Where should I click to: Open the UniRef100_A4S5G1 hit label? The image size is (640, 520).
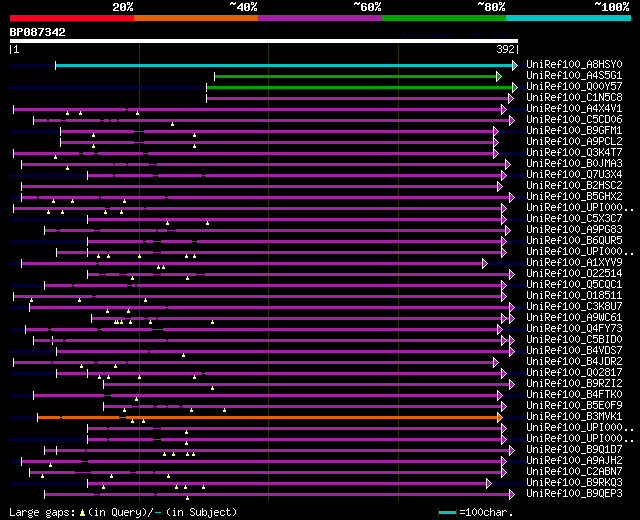coord(574,76)
